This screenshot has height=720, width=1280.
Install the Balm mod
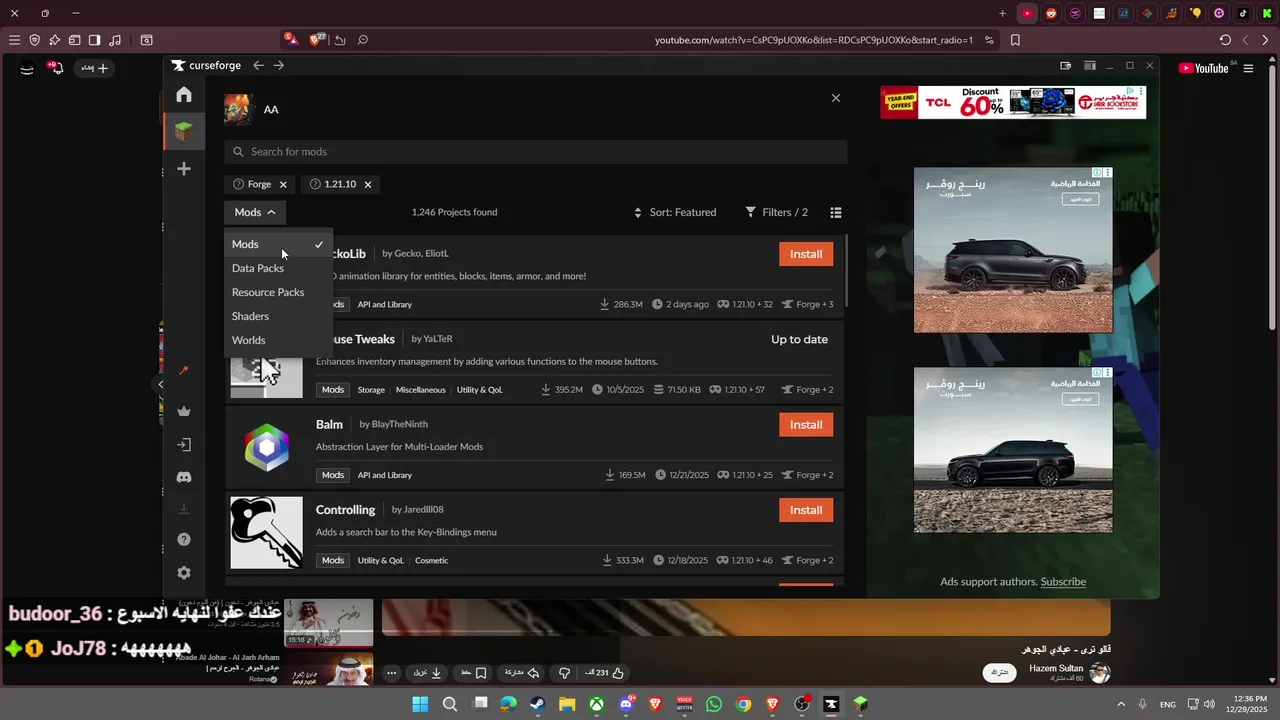[x=806, y=425]
